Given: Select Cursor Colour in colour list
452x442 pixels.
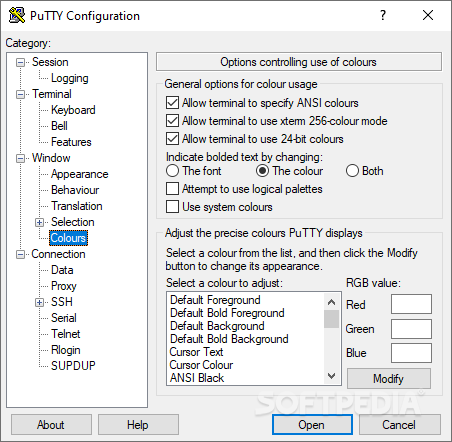Looking at the screenshot, I should pyautogui.click(x=245, y=365).
